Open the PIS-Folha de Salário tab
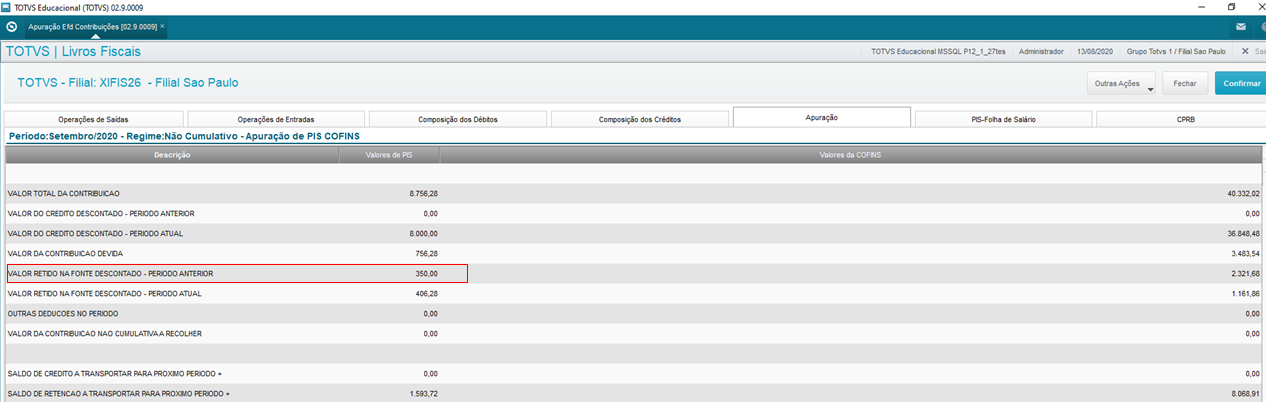Screen dimensions: 1266x402 (1003, 119)
